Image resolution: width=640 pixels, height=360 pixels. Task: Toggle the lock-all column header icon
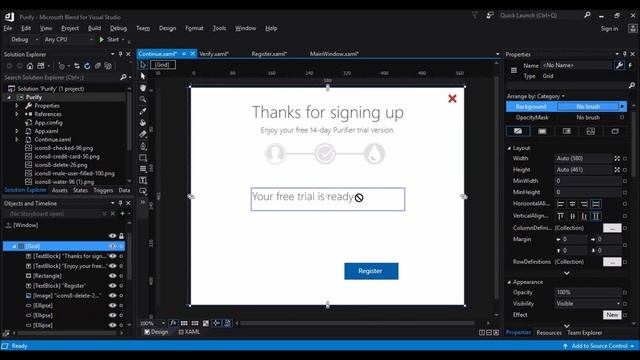click(x=121, y=236)
